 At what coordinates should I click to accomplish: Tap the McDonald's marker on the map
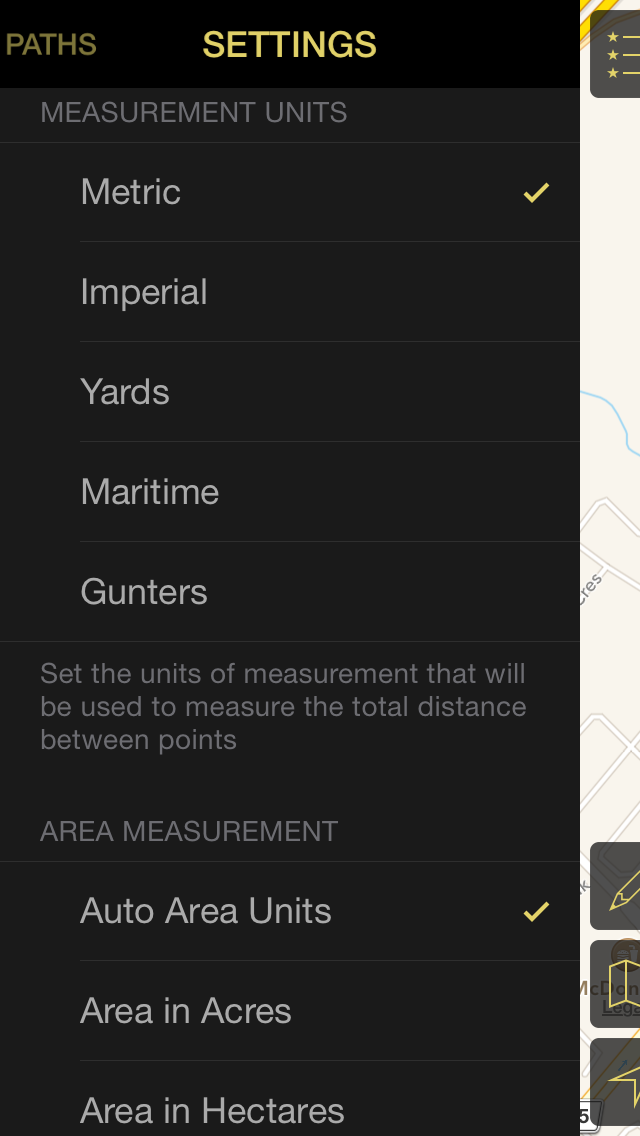[627, 954]
